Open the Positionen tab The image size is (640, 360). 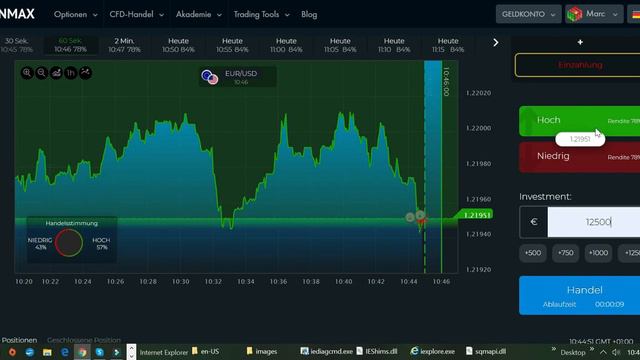(x=19, y=340)
